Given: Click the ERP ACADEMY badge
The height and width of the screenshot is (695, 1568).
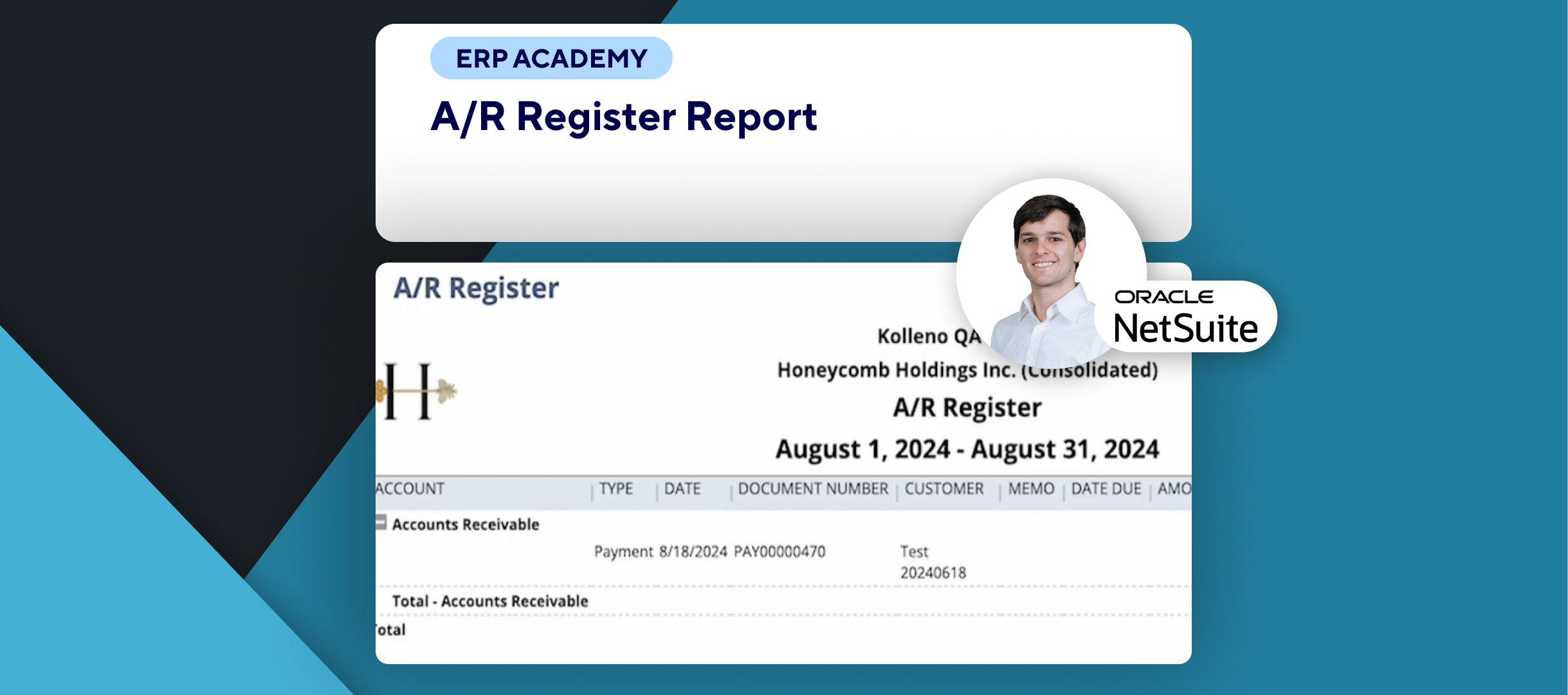Looking at the screenshot, I should tap(551, 59).
